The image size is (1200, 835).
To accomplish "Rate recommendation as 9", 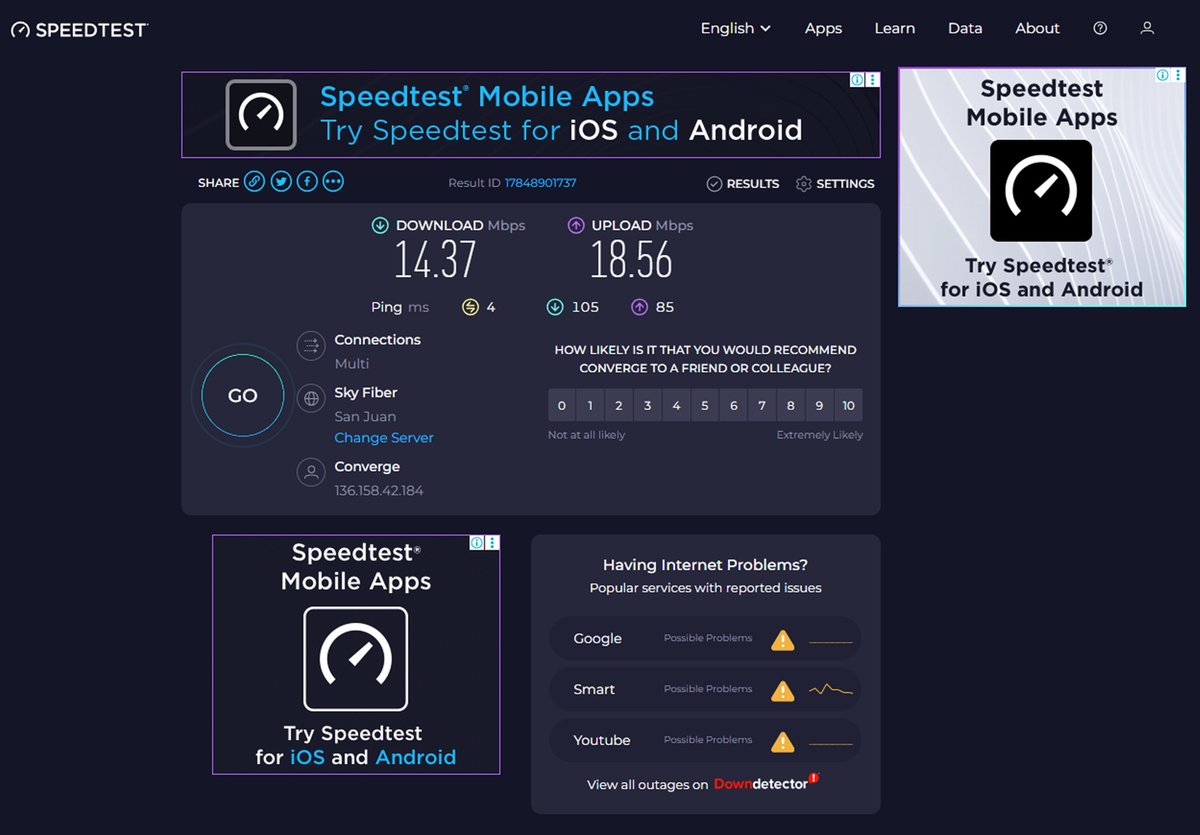I will (820, 405).
